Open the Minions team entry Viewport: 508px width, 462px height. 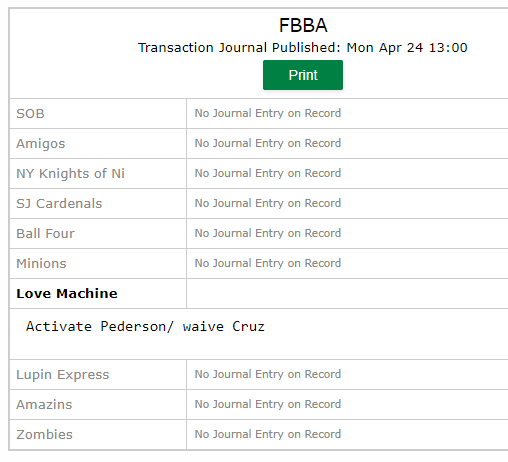41,264
